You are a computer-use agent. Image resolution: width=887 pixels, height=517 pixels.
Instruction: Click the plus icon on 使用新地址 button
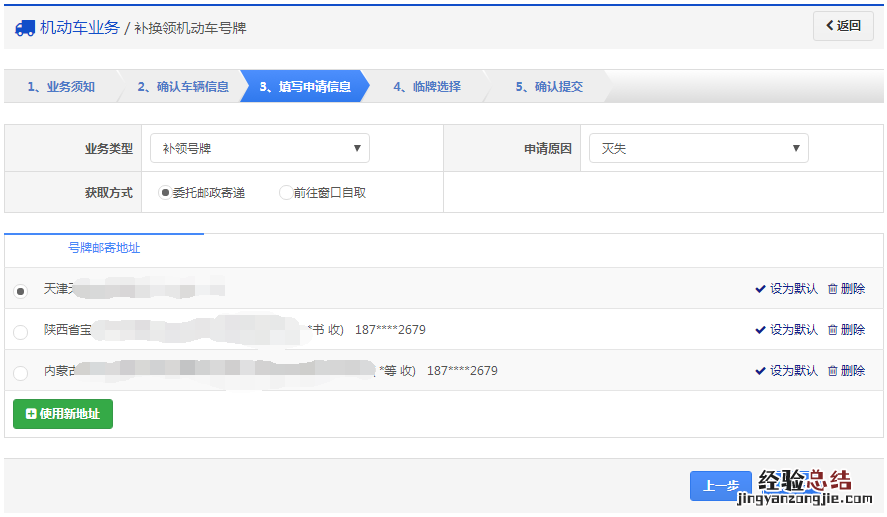31,414
